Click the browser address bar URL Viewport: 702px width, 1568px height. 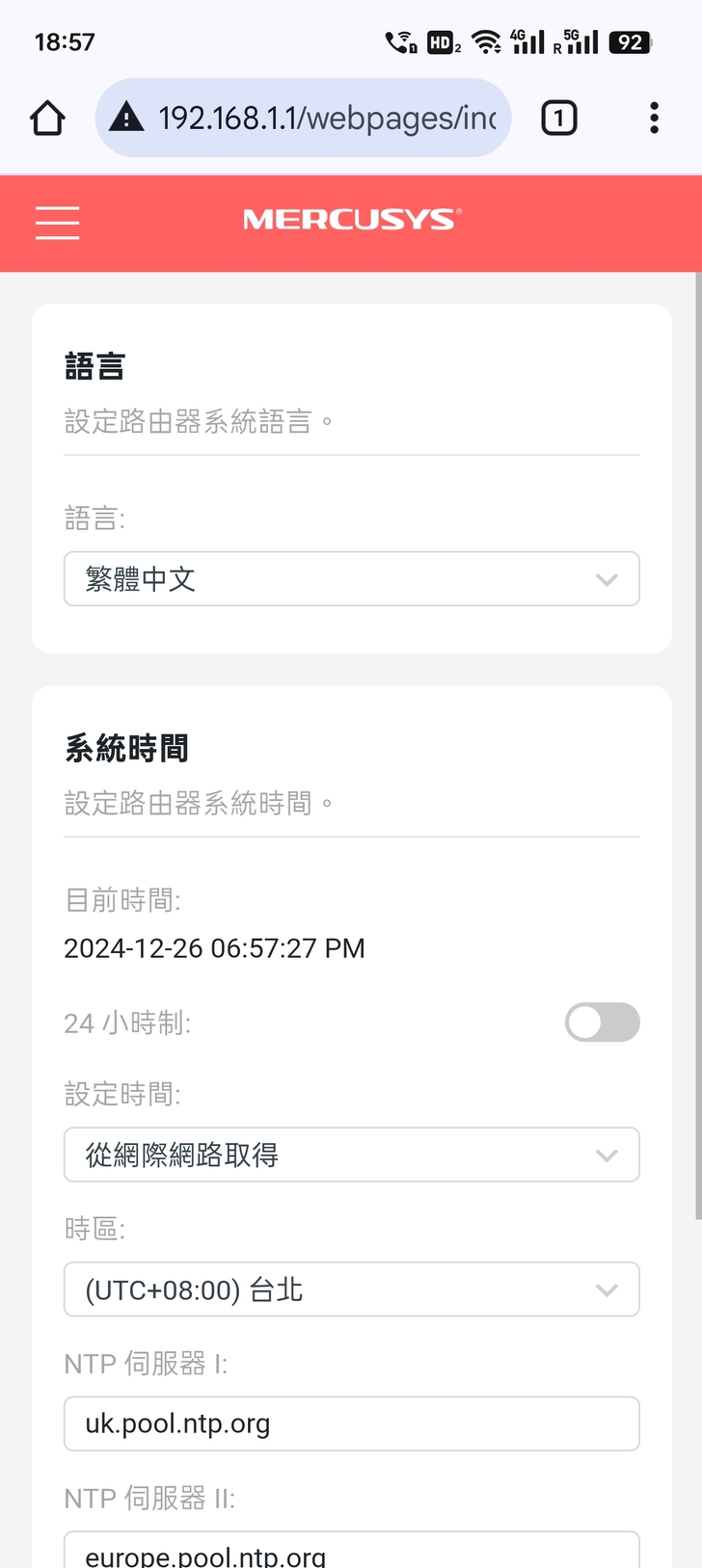pyautogui.click(x=326, y=119)
